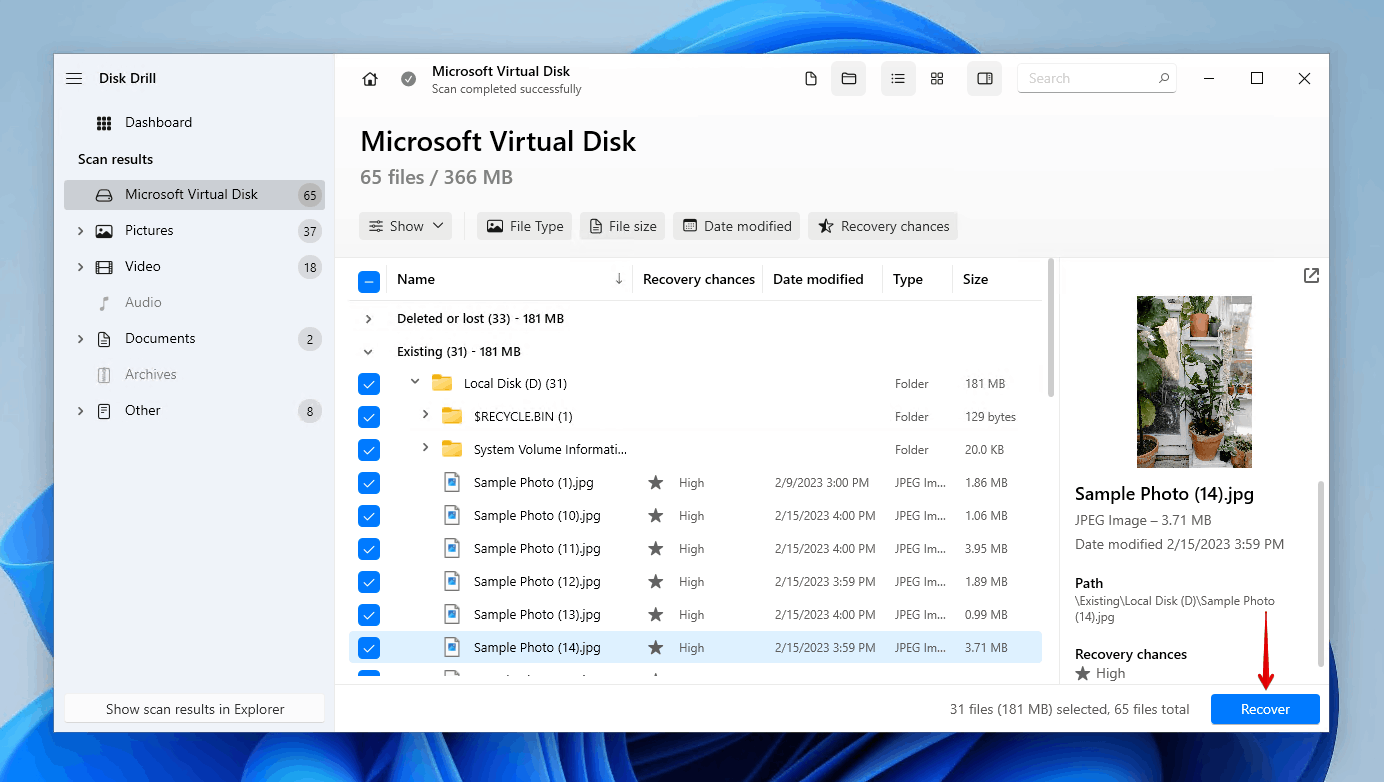
Task: Click the scan completed checkmark icon
Action: (x=408, y=79)
